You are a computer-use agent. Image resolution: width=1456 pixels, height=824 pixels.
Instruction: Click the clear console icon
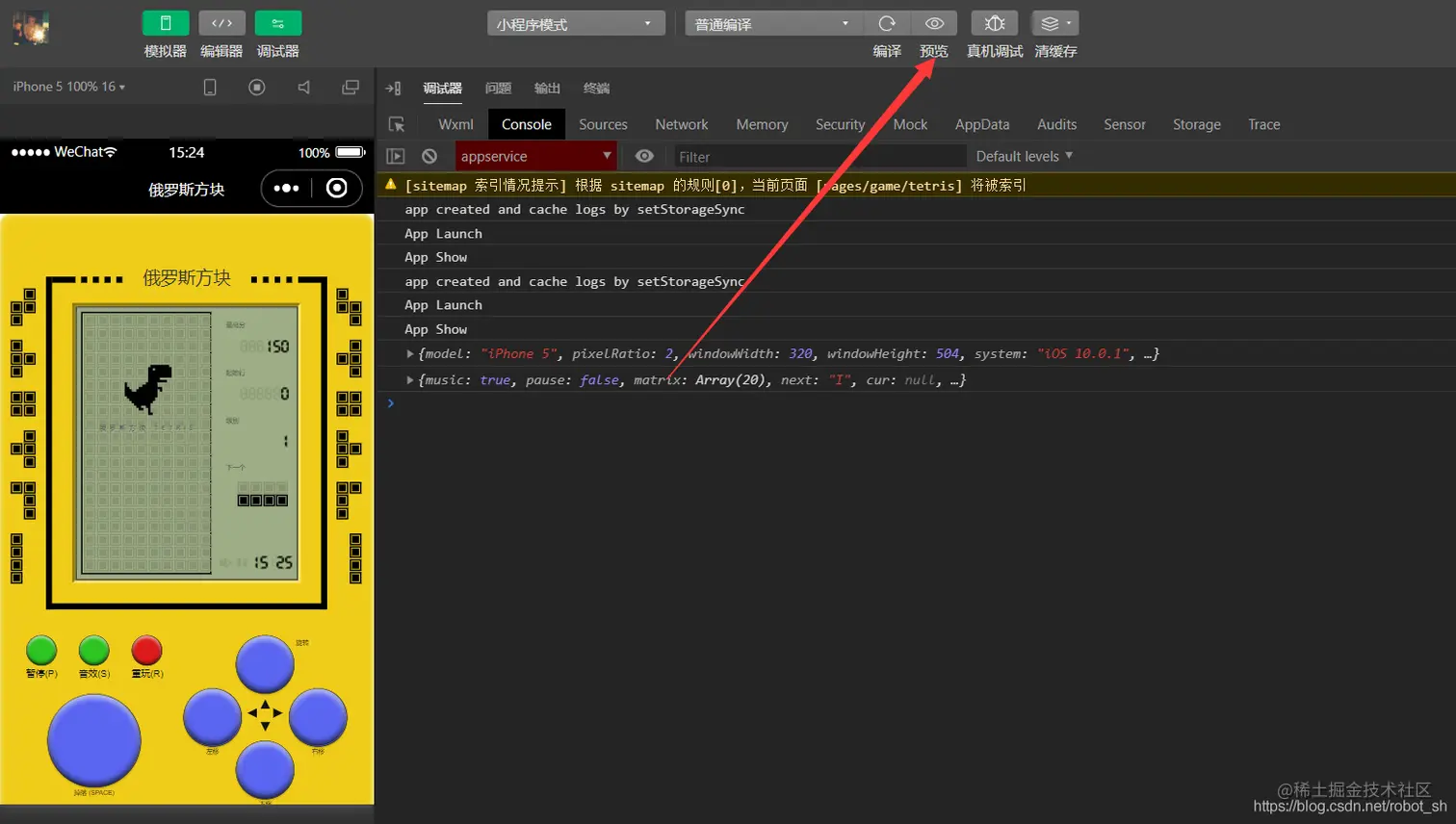(429, 156)
